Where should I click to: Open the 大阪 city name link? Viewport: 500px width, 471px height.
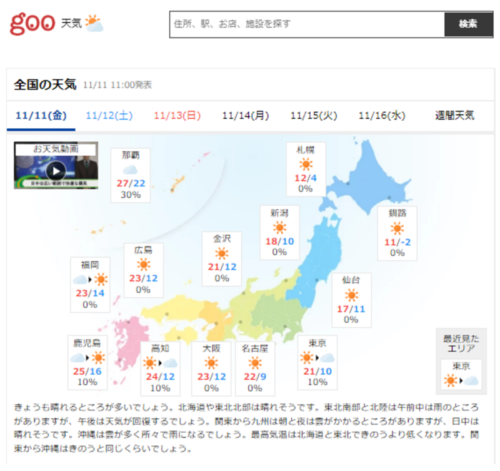point(211,348)
